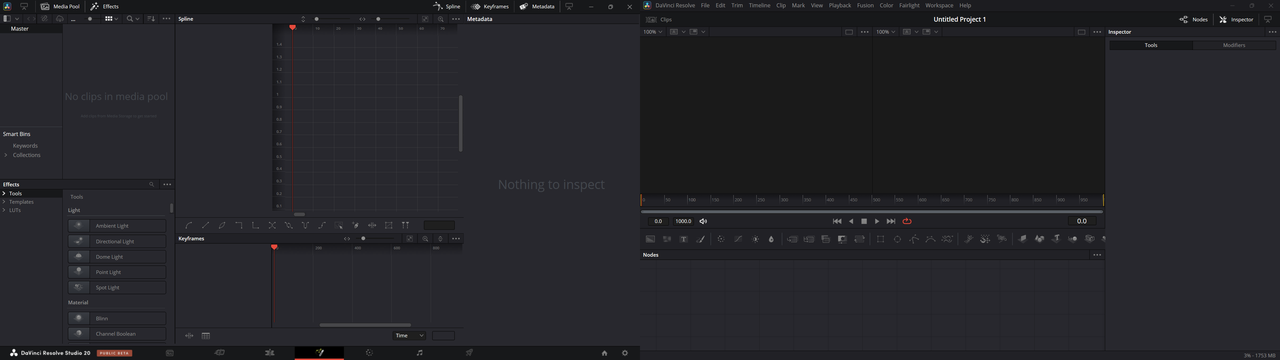
Task: Mute audio with speaker icon
Action: (x=703, y=221)
